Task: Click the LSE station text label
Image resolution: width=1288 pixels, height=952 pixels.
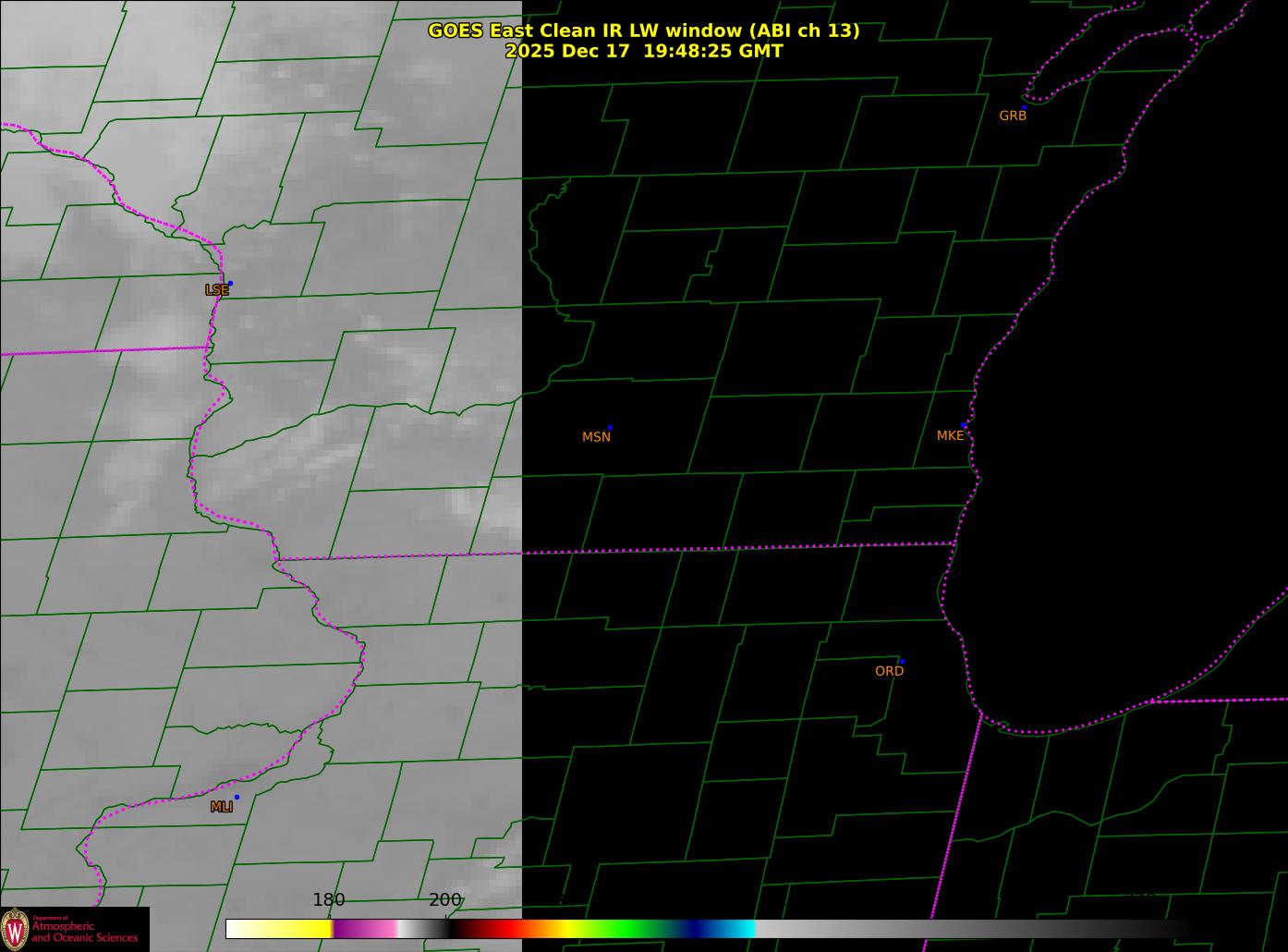Action: pos(216,290)
